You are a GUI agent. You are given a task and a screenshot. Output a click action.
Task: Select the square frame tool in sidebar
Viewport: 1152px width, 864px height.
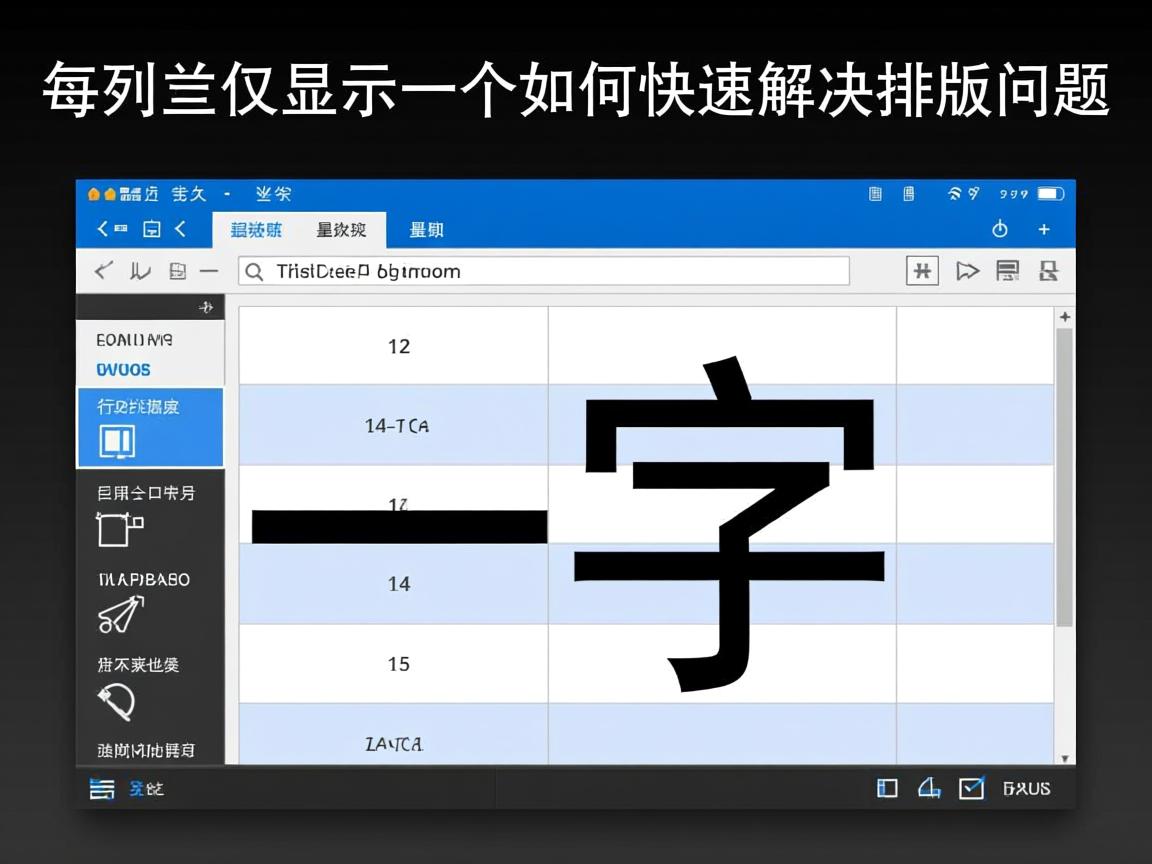(118, 528)
